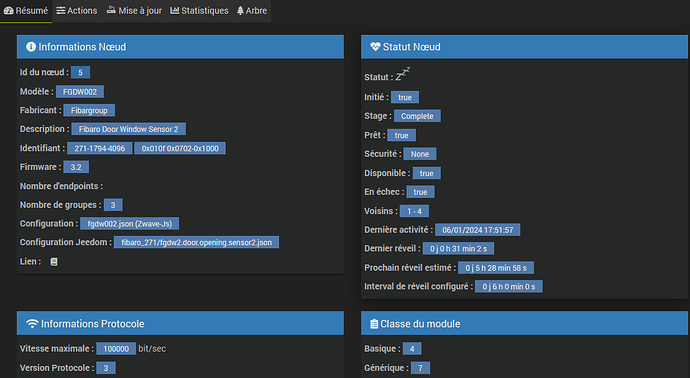Click the dashboard gauge icon on Résumé tab
The image size is (690, 378).
[x=8, y=11]
